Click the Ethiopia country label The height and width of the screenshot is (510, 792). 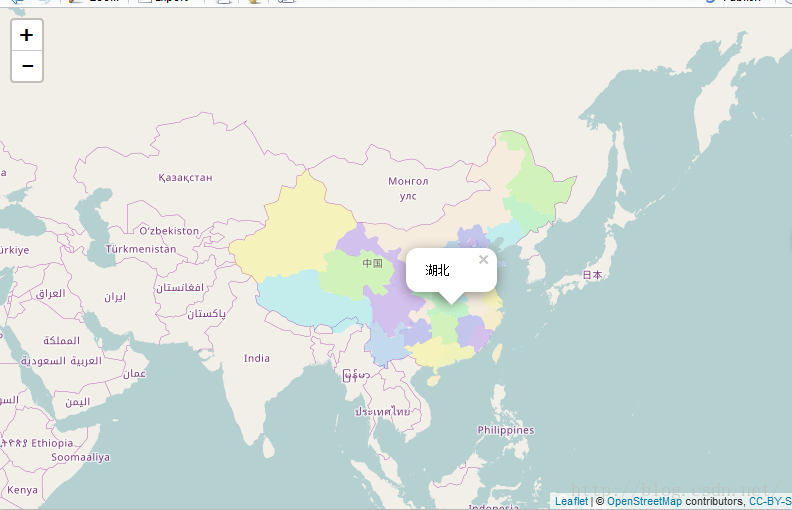click(52, 443)
